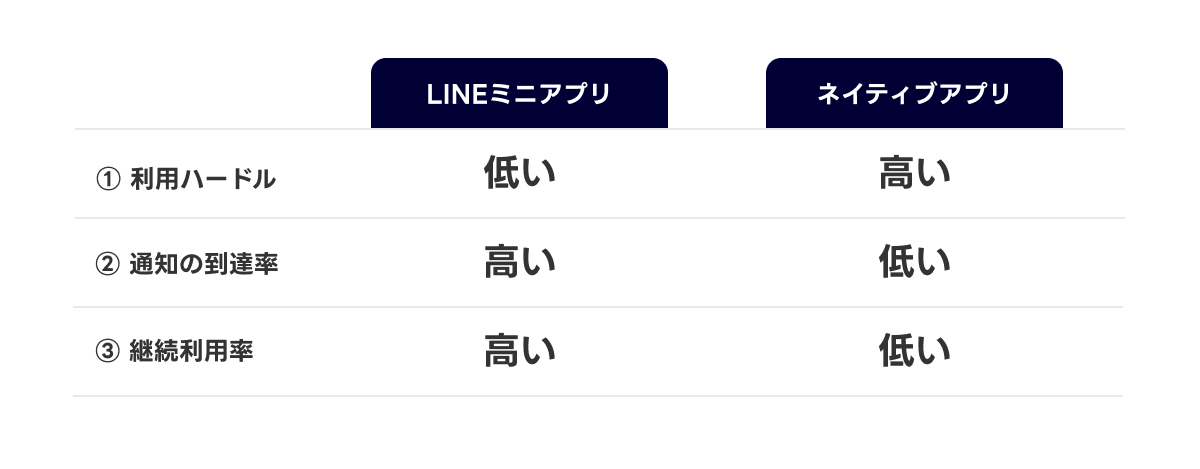Click 高い under LINEミニアプリ for 通知の到達率
This screenshot has height=469, width=1200.
519,262
